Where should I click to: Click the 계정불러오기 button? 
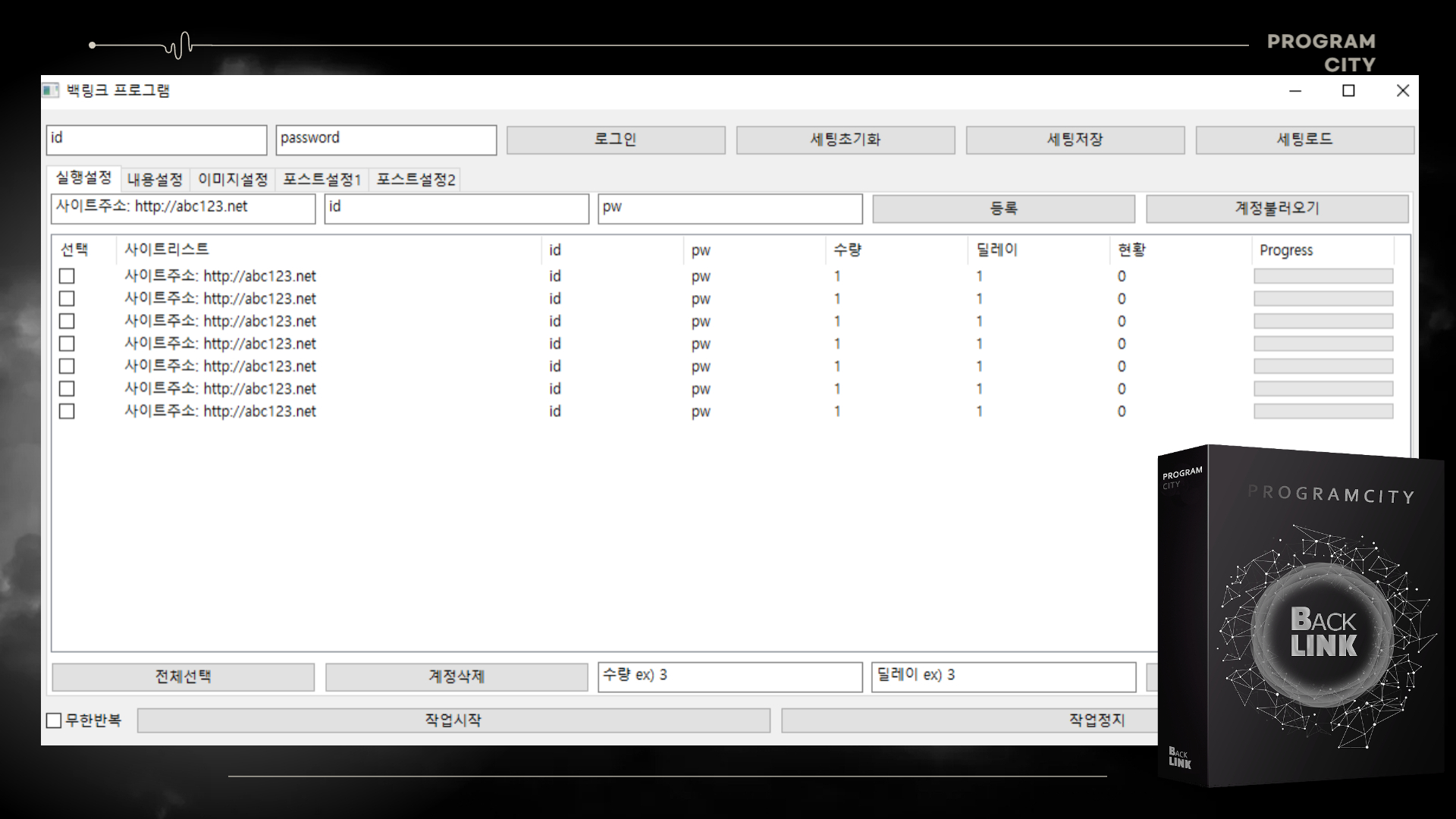tap(1278, 209)
